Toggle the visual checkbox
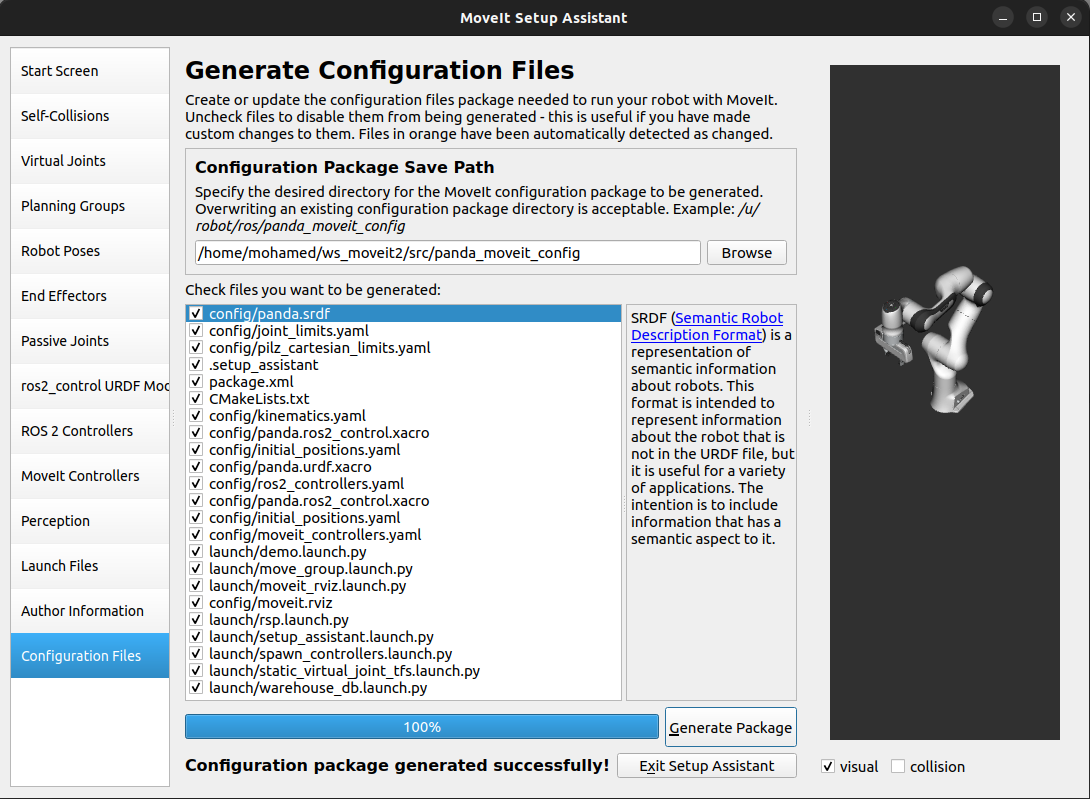Screen dimensions: 1090x799 (828, 766)
